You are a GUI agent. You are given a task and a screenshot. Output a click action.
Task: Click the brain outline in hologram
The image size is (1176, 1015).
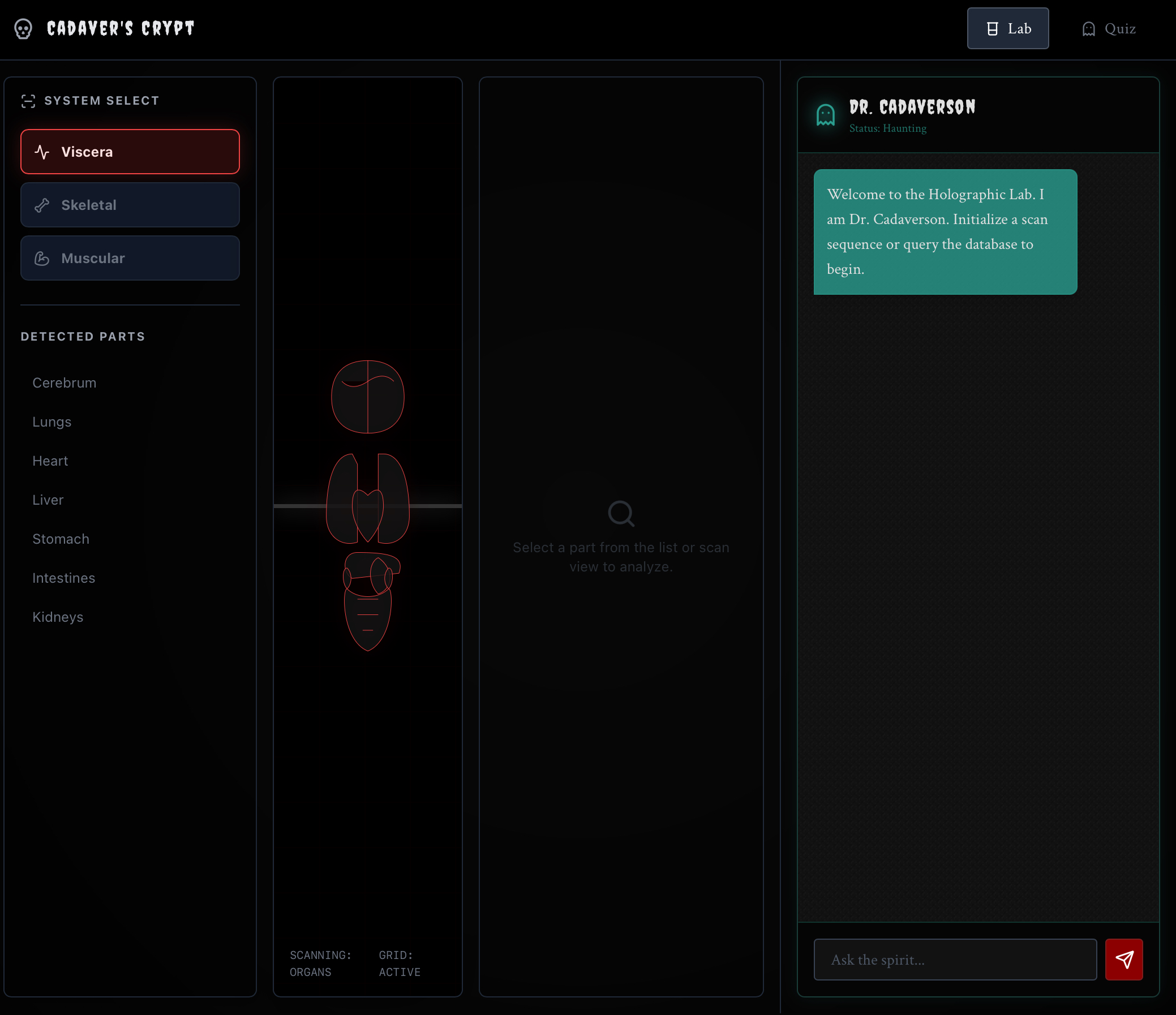[x=367, y=397]
